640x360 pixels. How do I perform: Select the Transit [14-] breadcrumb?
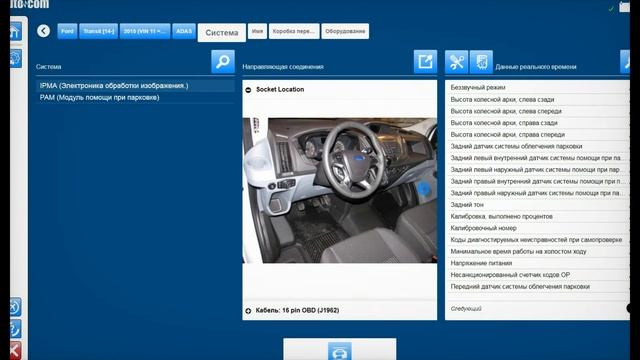tap(98, 31)
